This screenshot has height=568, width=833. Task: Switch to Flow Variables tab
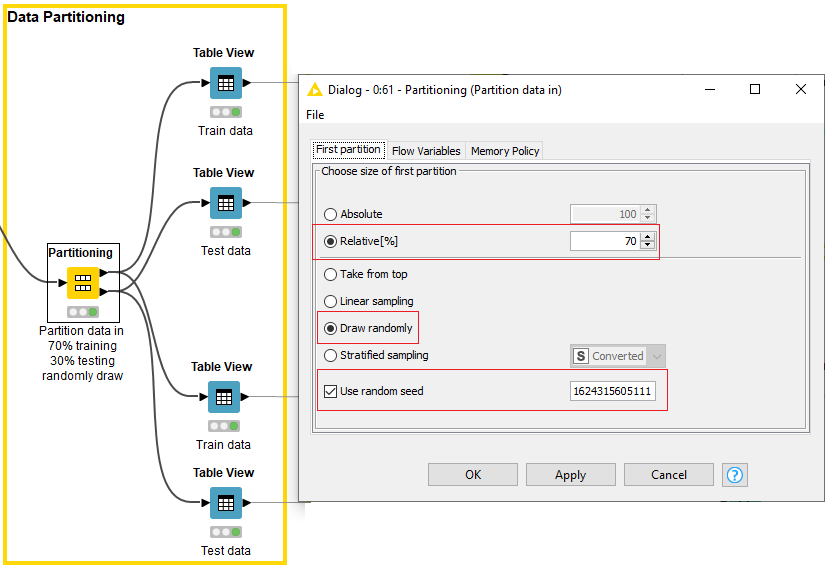point(426,151)
